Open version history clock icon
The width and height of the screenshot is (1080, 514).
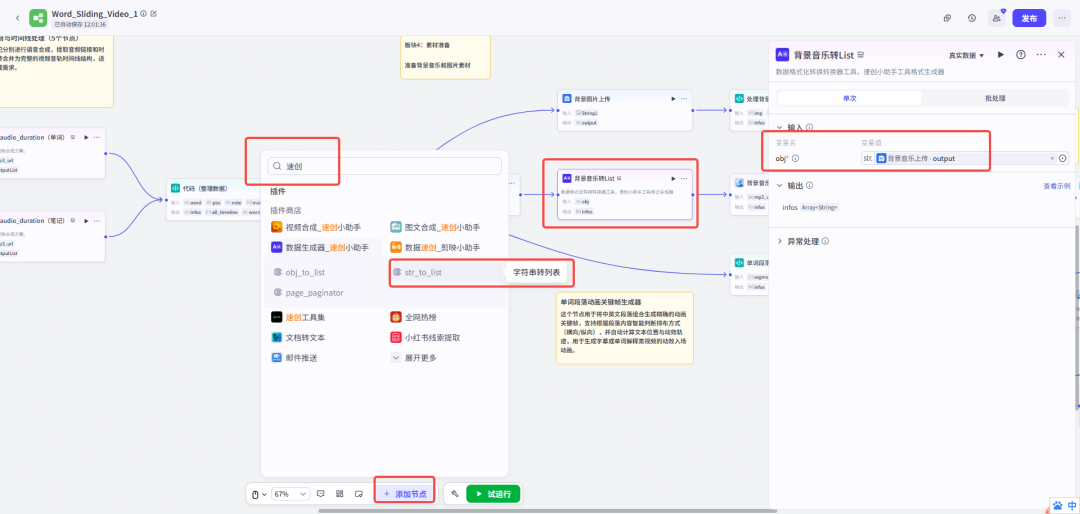tap(971, 18)
